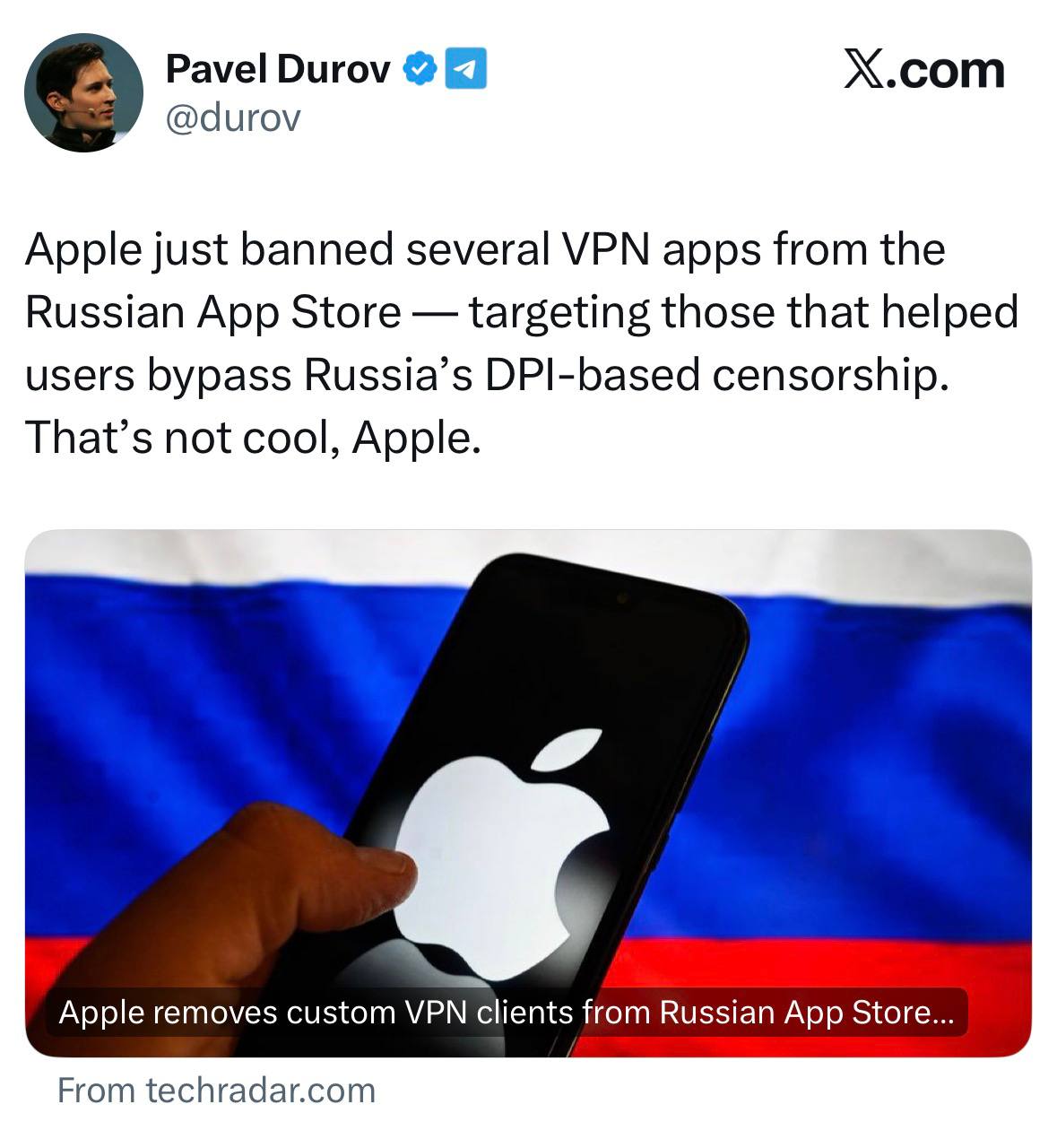Open the Pavel Durov display name

[x=279, y=69]
